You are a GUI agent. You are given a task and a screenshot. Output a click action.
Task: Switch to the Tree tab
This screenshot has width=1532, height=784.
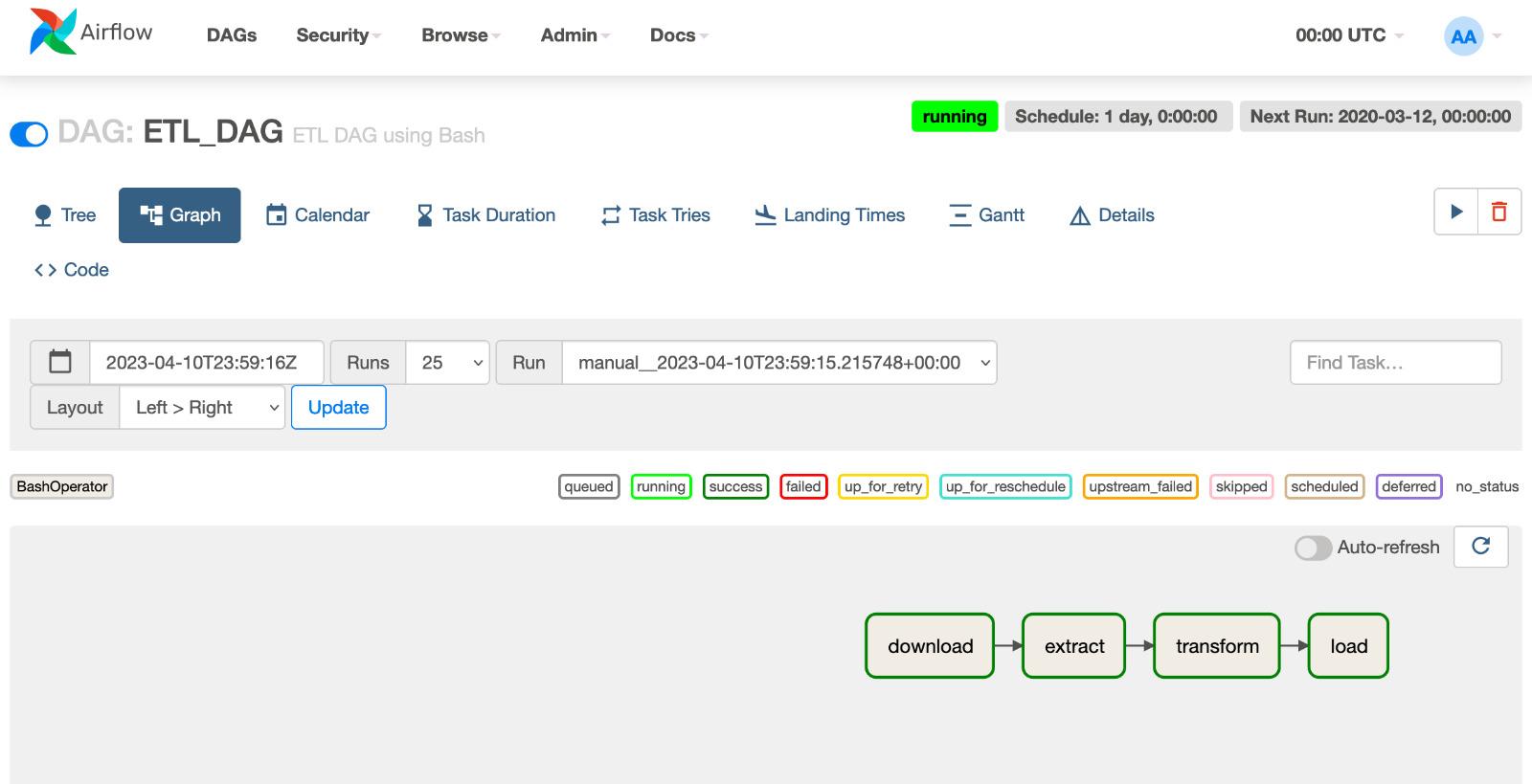[65, 215]
